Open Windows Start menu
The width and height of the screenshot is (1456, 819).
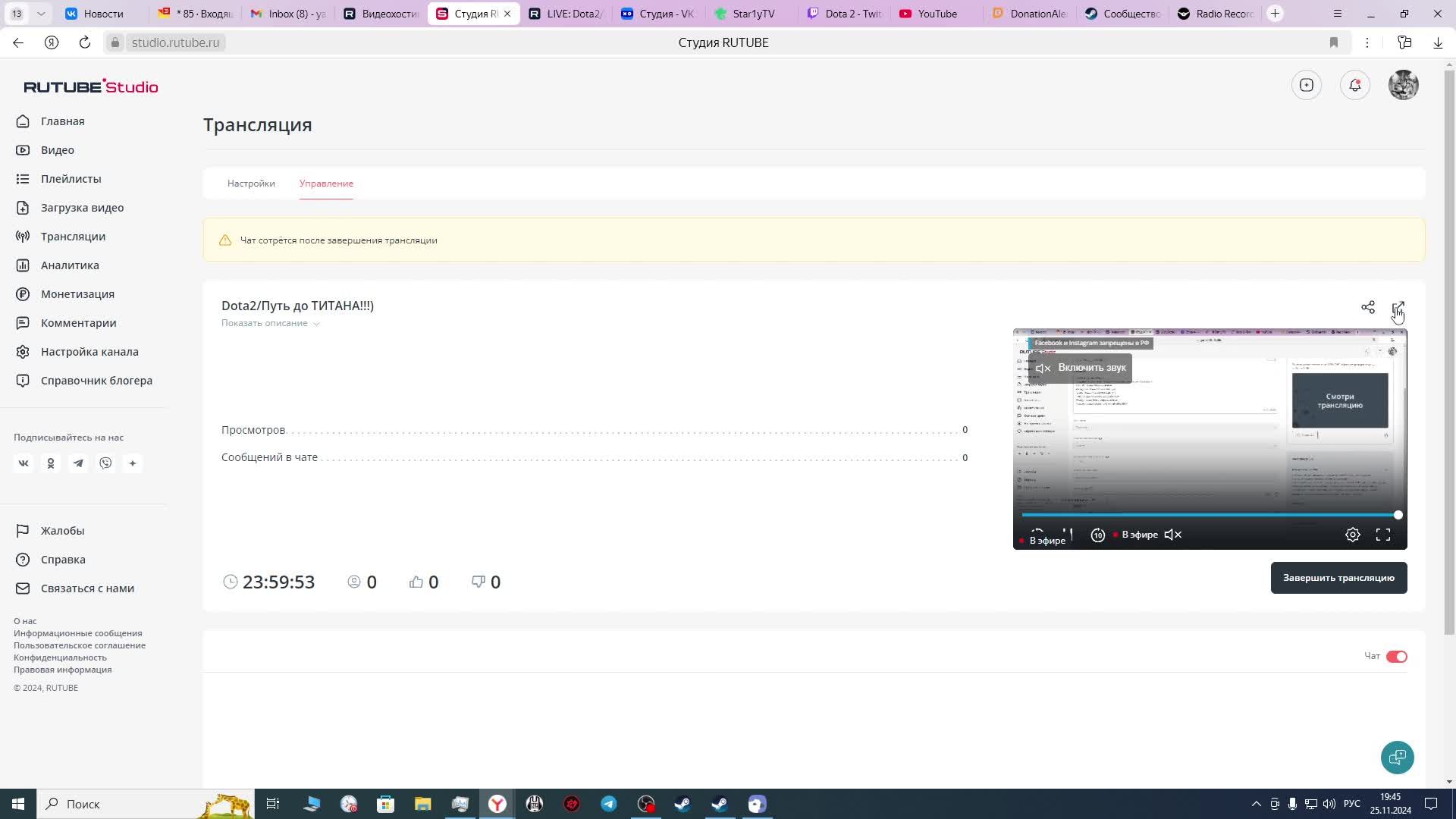(x=18, y=804)
